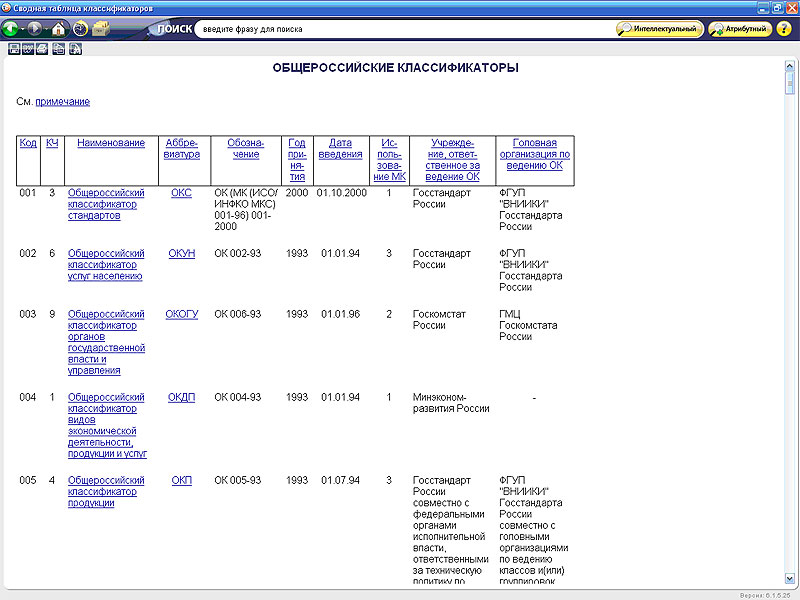Go to the Home page icon
Image resolution: width=800 pixels, height=600 pixels.
[58, 29]
